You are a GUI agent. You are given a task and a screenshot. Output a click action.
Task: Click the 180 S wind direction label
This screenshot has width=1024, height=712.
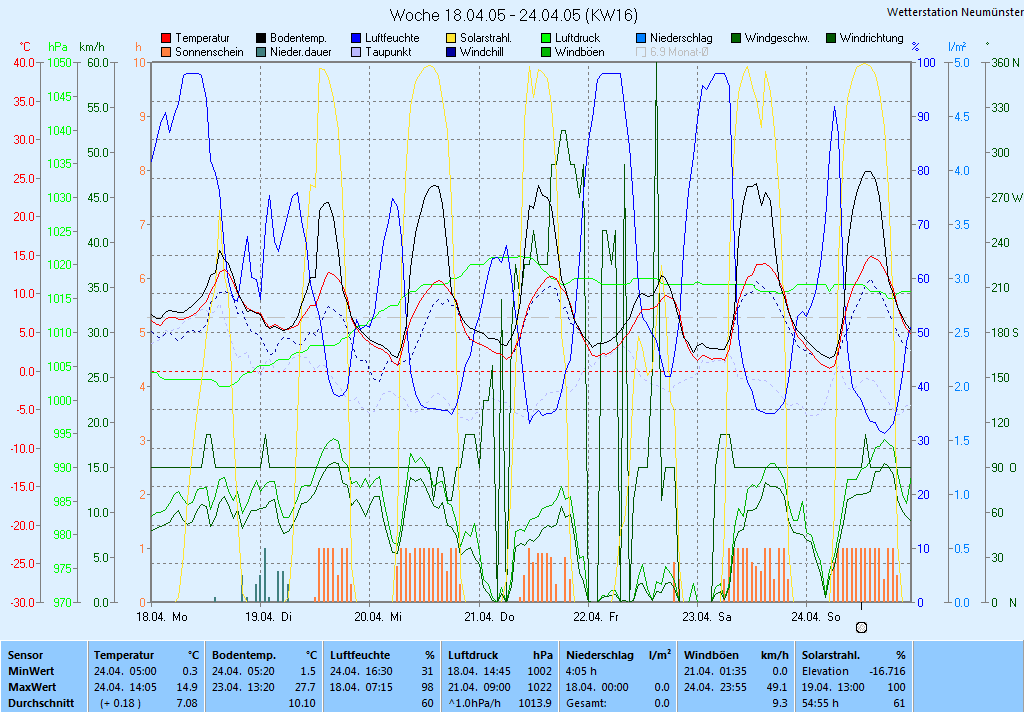1005,332
